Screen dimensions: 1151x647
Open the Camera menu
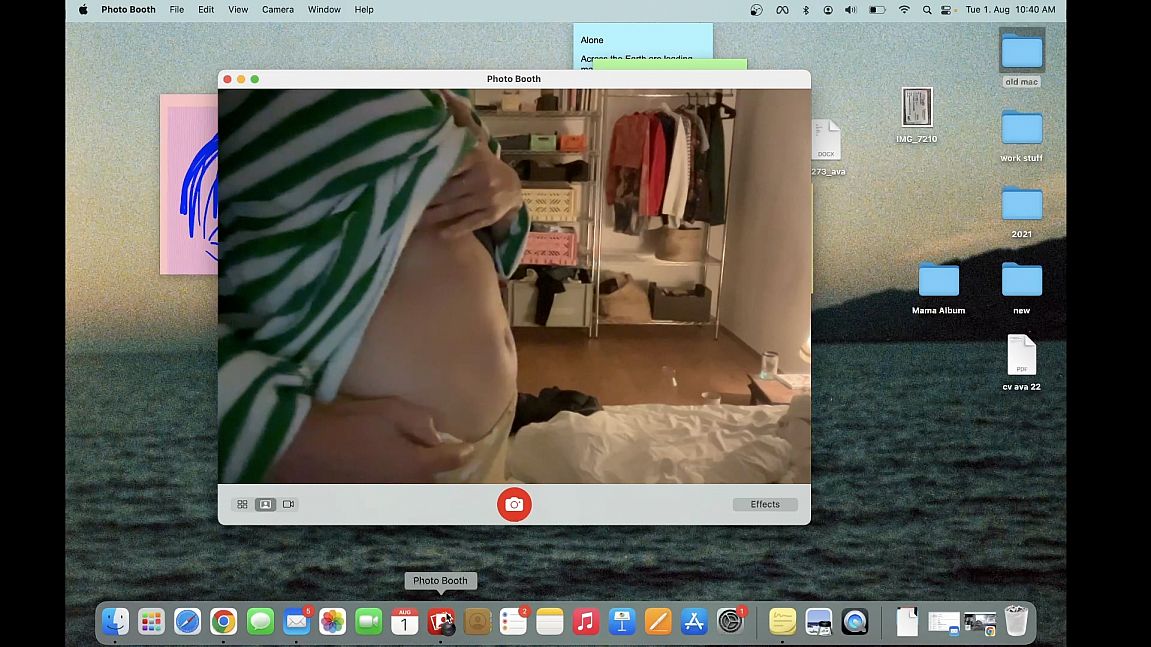point(278,10)
